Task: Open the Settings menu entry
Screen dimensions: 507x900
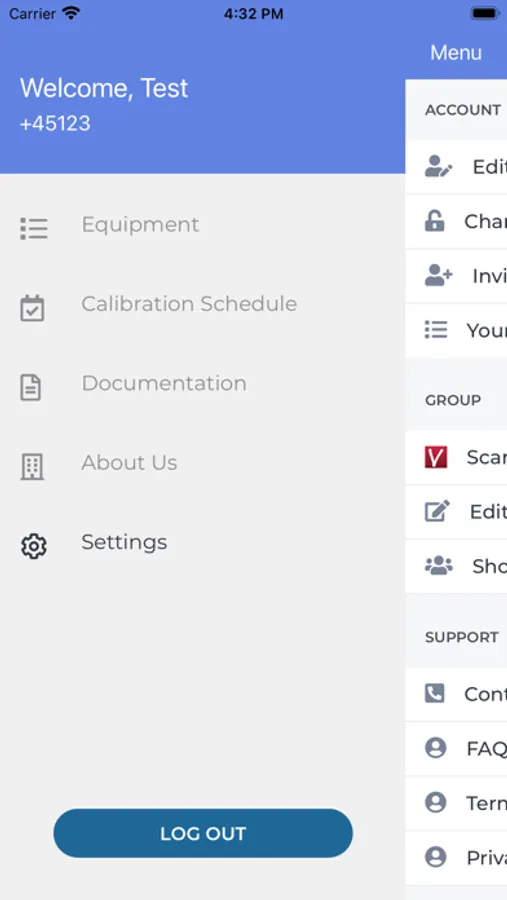Action: pos(124,542)
